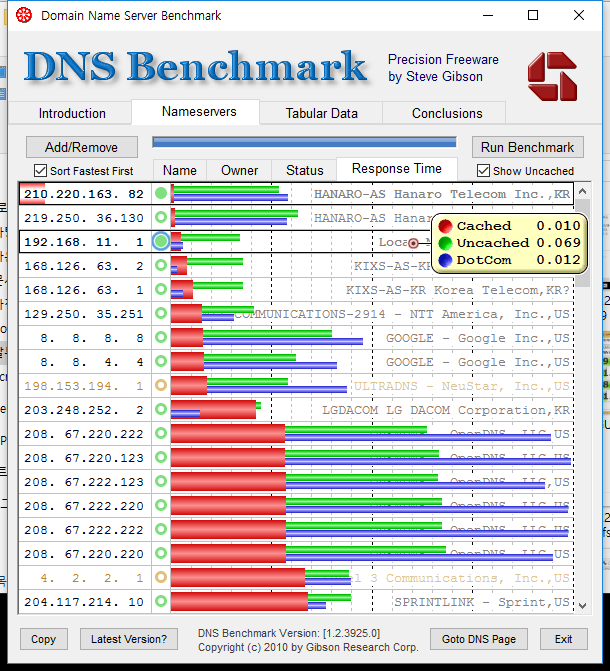Select IP address 204.117.214.10
The width and height of the screenshot is (610, 671).
84,602
